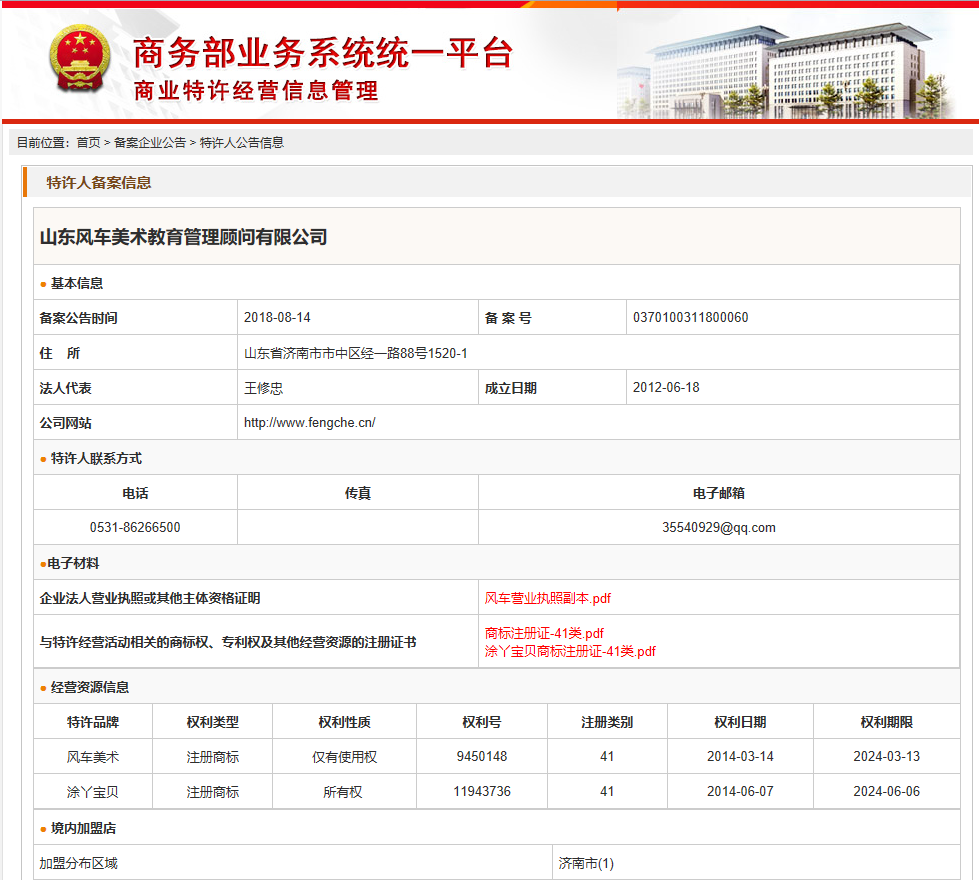Click the 加盟分布区域 label
979x880 pixels.
coord(79,863)
